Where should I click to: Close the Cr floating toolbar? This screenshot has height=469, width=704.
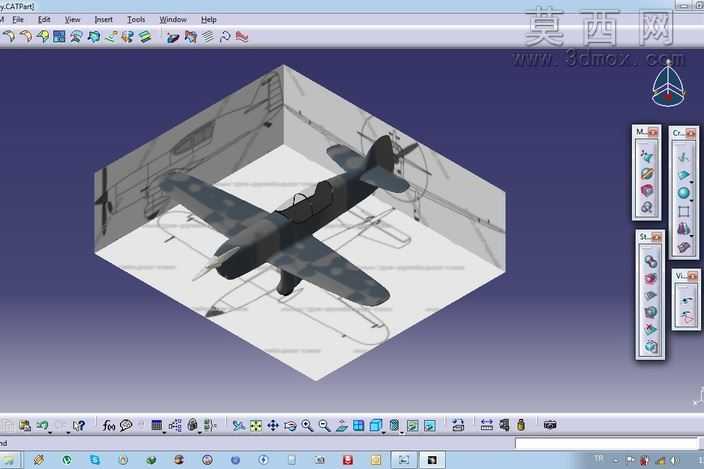click(691, 133)
